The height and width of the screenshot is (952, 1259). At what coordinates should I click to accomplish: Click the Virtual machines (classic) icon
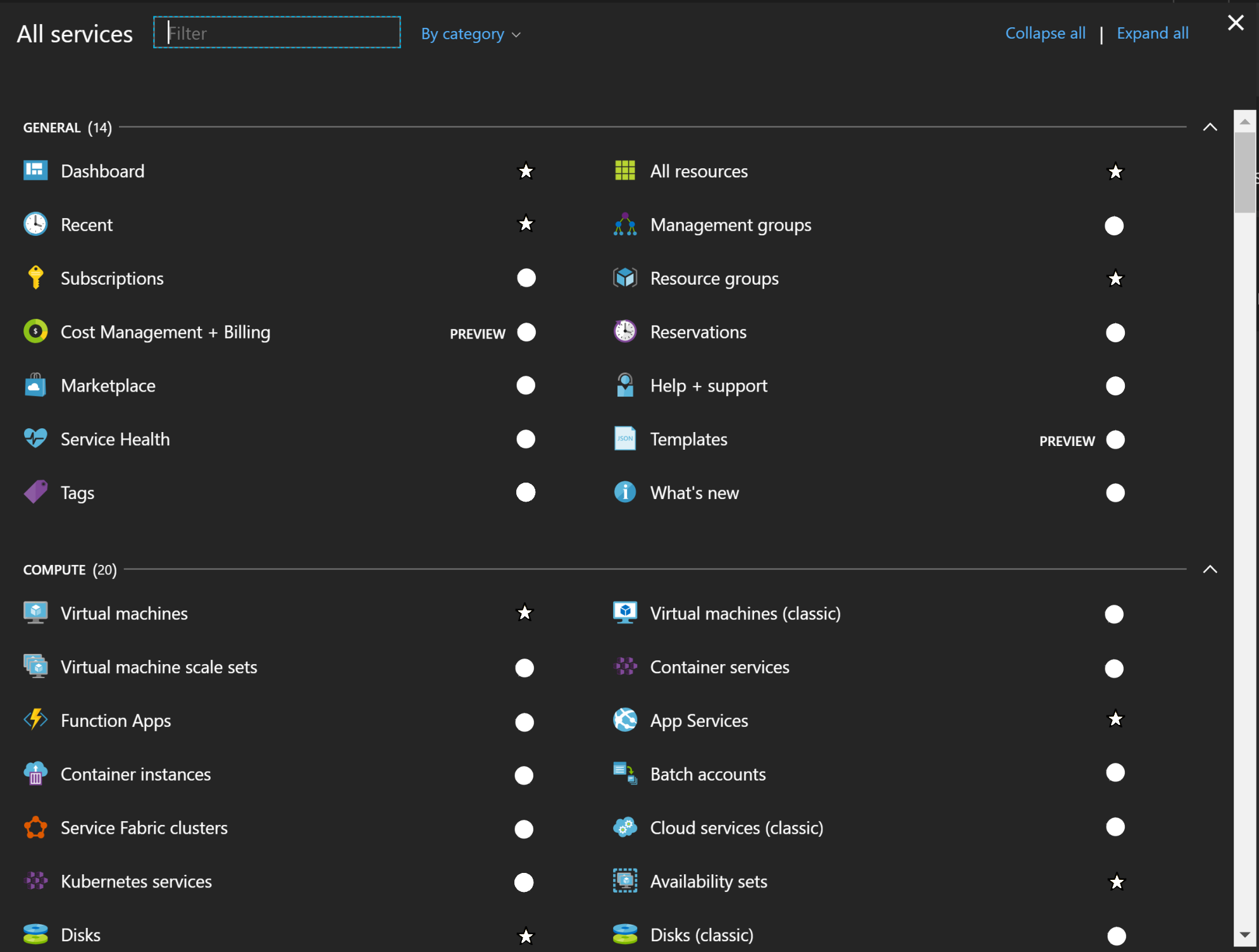[625, 612]
